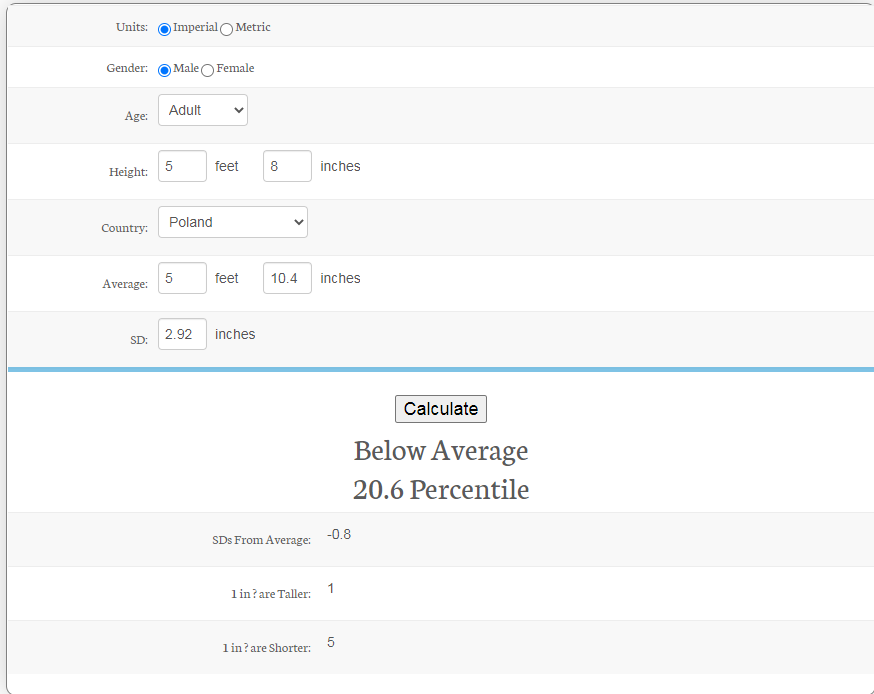
Task: Click the 'Units:' field label
Action: click(131, 28)
